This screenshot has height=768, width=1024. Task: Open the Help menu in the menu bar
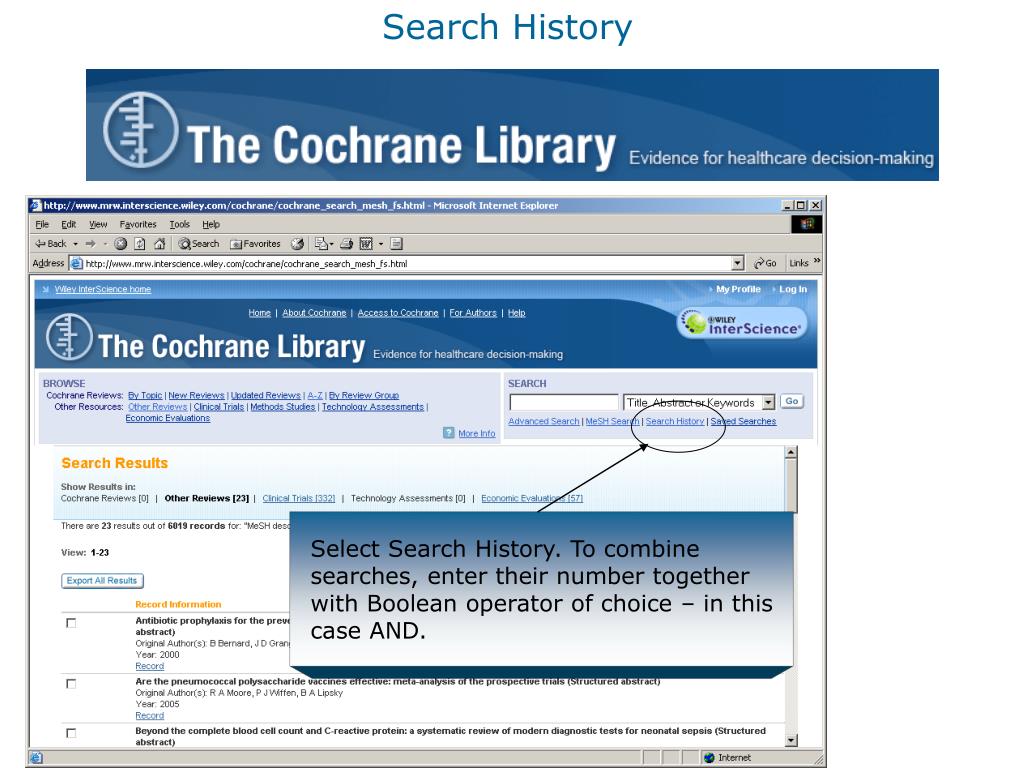(210, 224)
